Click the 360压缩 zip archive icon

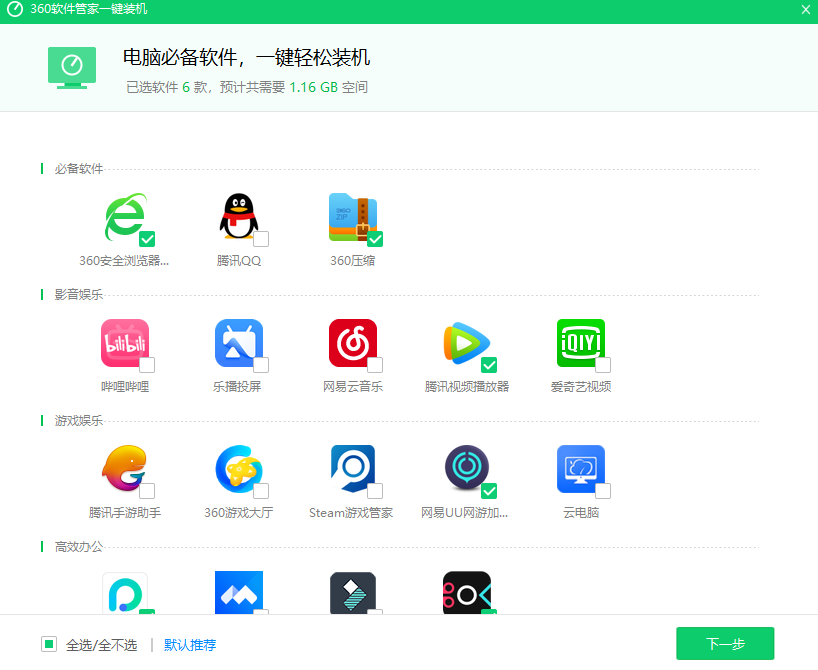pyautogui.click(x=353, y=217)
